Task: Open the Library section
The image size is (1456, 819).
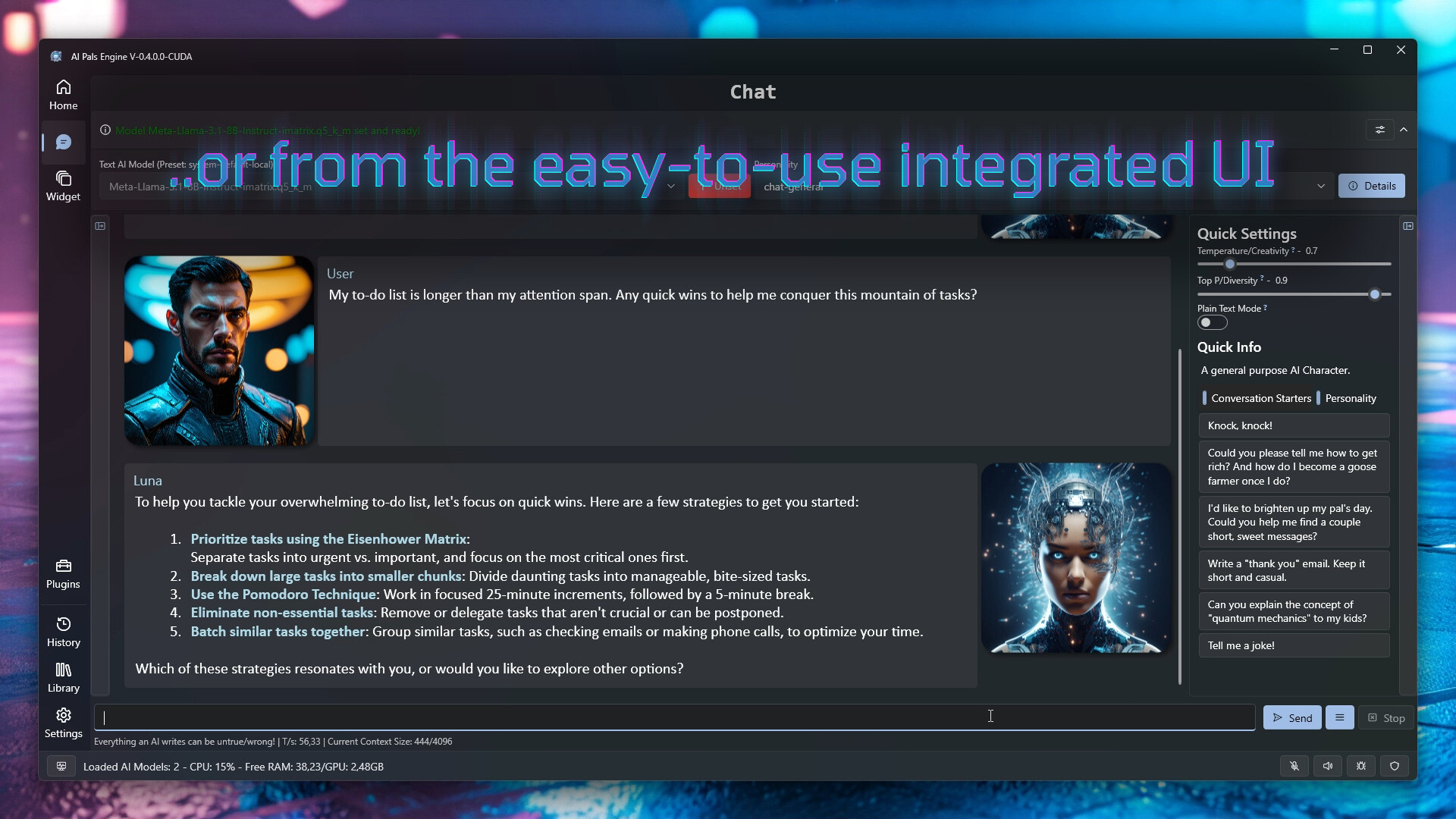Action: click(x=63, y=677)
